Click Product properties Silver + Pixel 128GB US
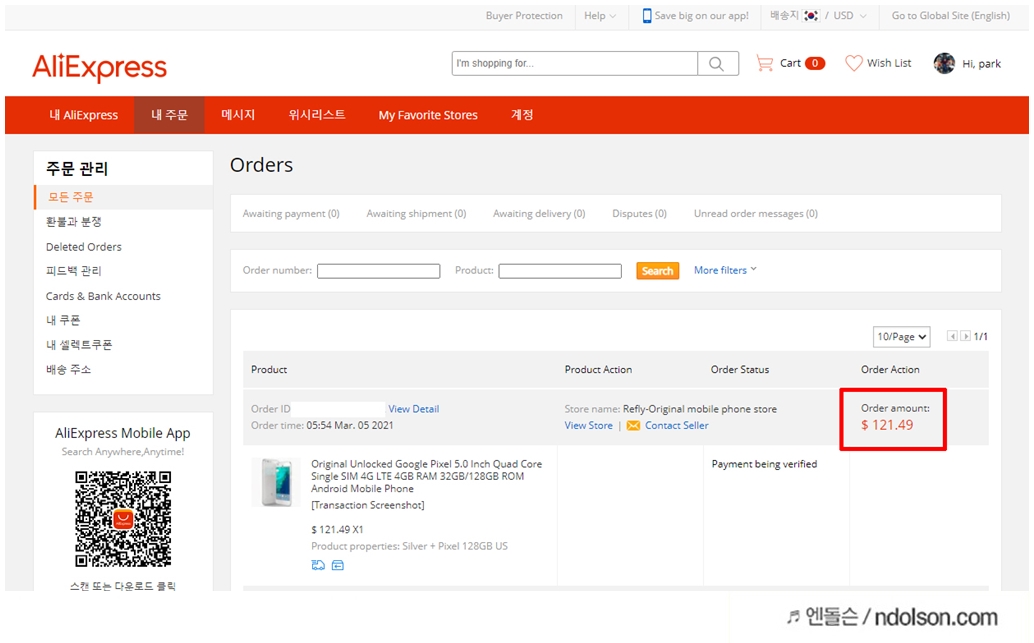 click(x=409, y=546)
